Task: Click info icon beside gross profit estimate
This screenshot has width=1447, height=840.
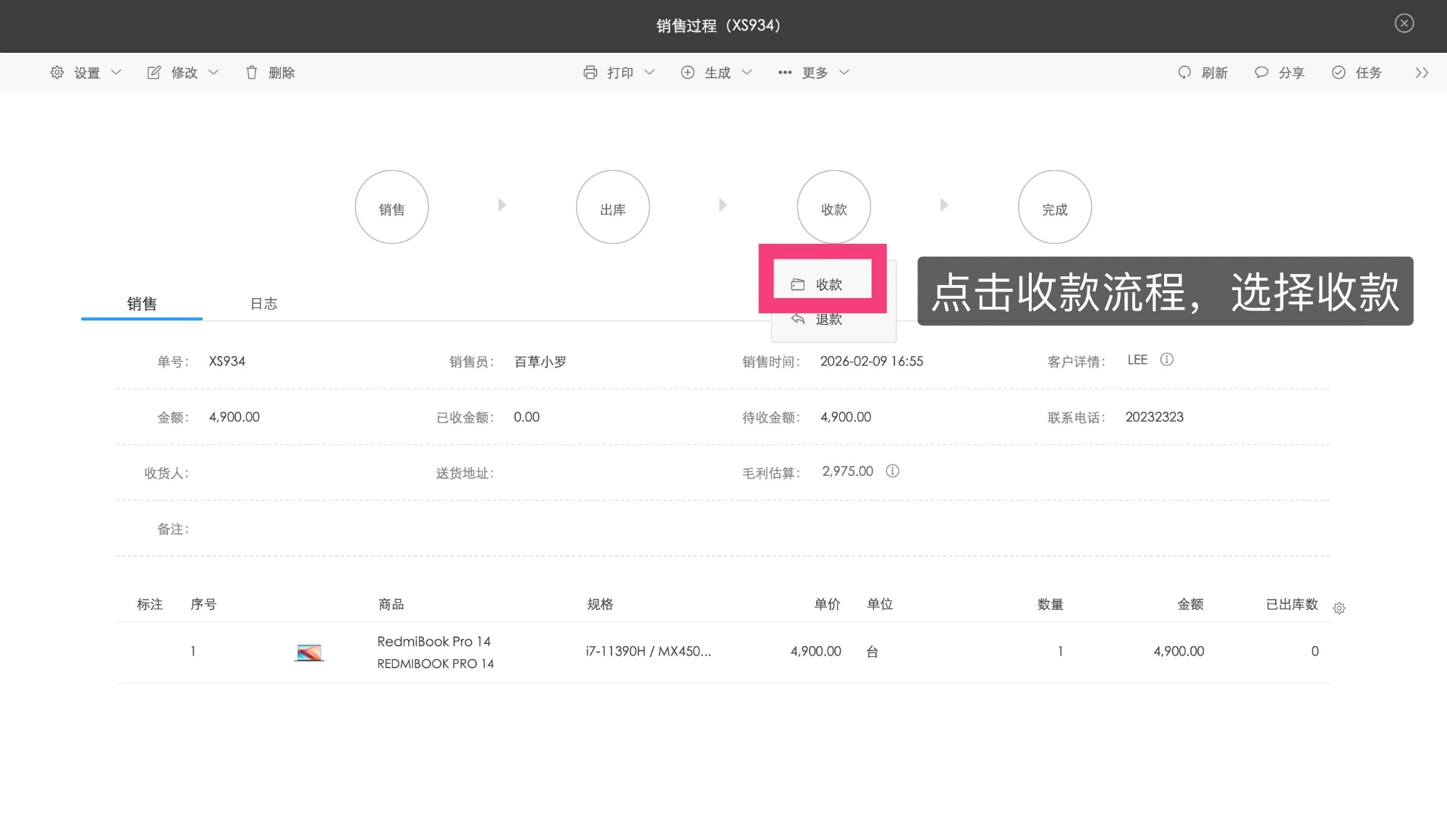Action: pyautogui.click(x=893, y=471)
